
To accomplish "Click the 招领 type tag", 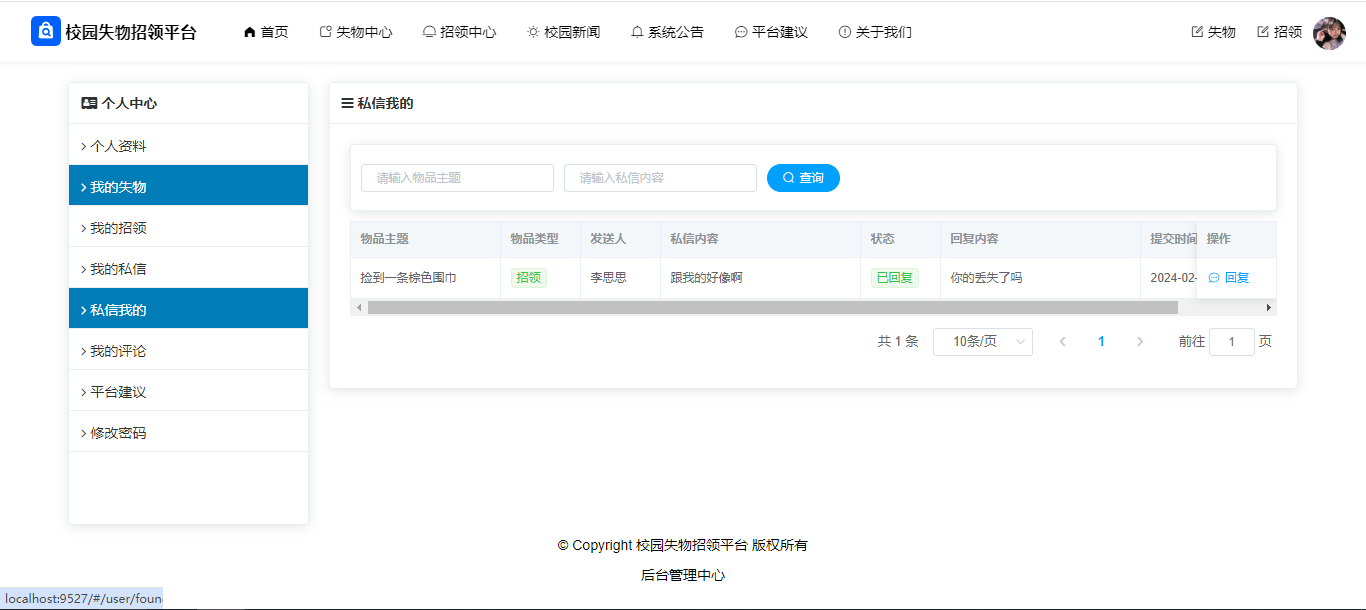I will tap(529, 278).
